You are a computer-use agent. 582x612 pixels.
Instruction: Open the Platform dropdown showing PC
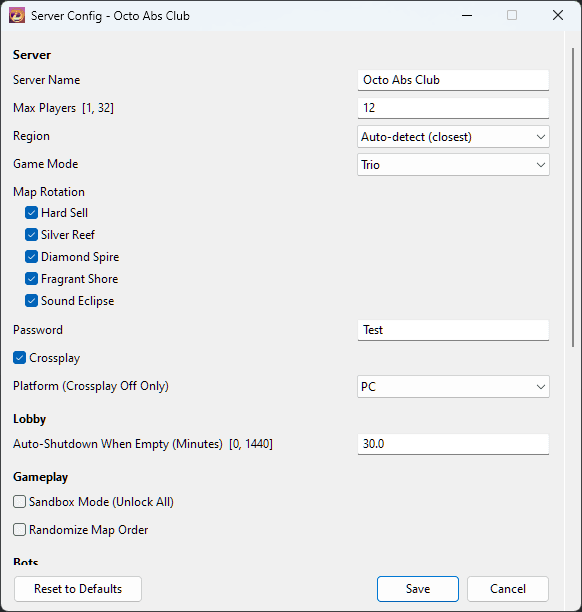point(453,386)
